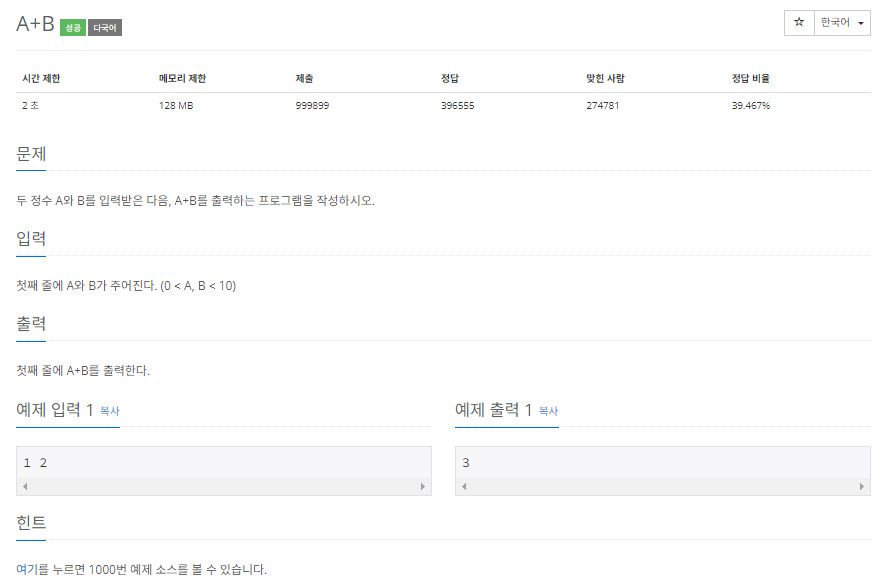Click the 출력 section heading
This screenshot has width=892, height=585.
(x=31, y=324)
